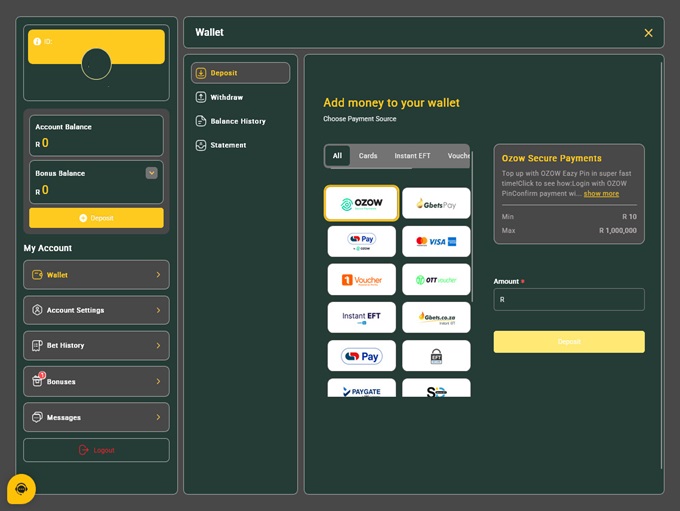The image size is (680, 511).
Task: Click the ID info icon
Action: tap(38, 42)
